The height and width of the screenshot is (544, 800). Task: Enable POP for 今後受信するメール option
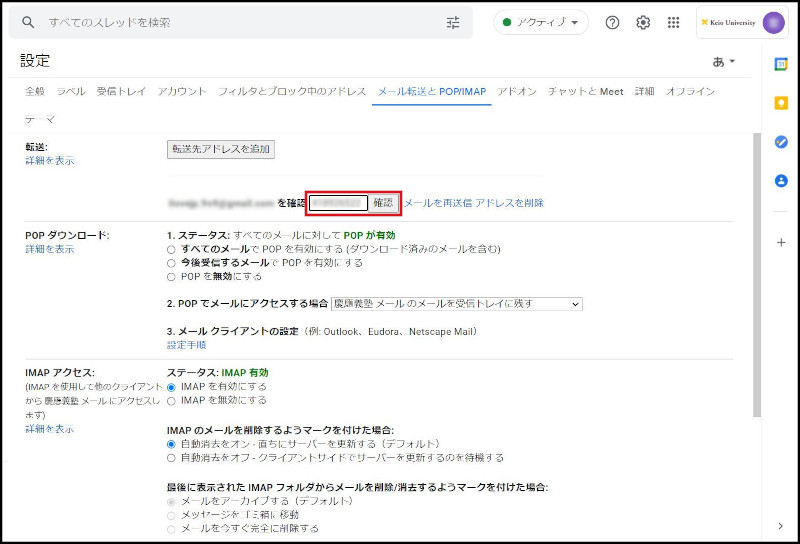(x=172, y=262)
